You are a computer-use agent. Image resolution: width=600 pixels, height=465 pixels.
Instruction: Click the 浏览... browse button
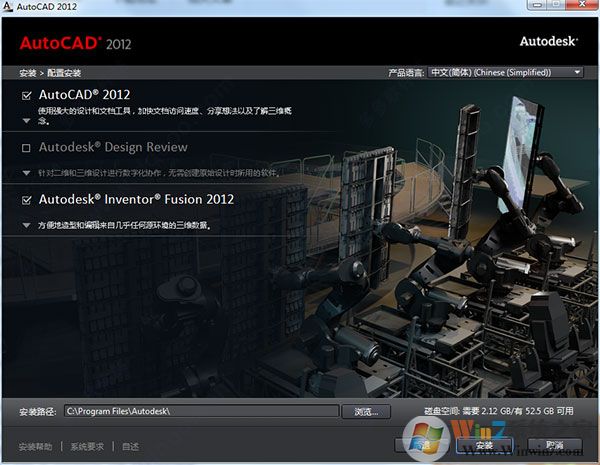[366, 412]
